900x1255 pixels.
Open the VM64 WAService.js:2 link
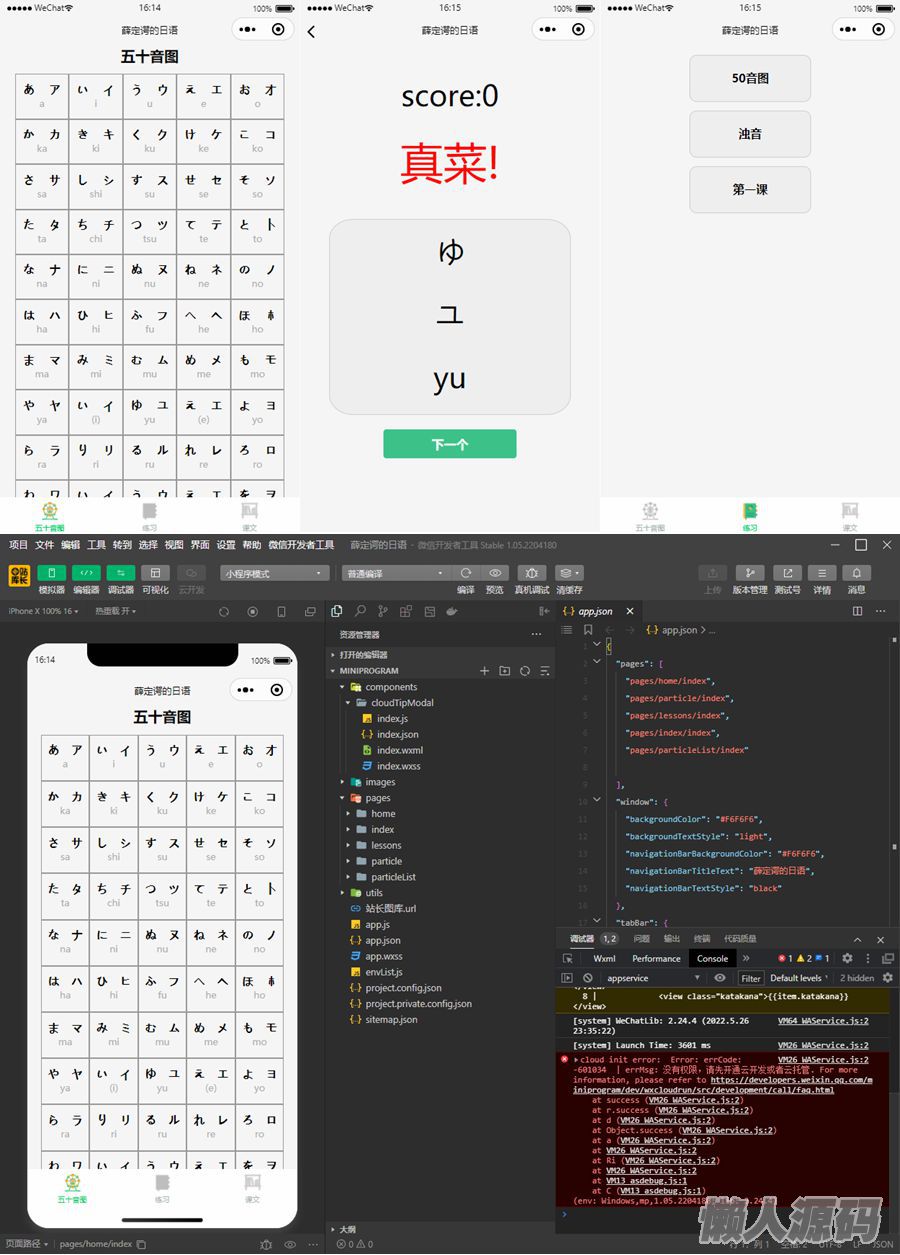[823, 1021]
